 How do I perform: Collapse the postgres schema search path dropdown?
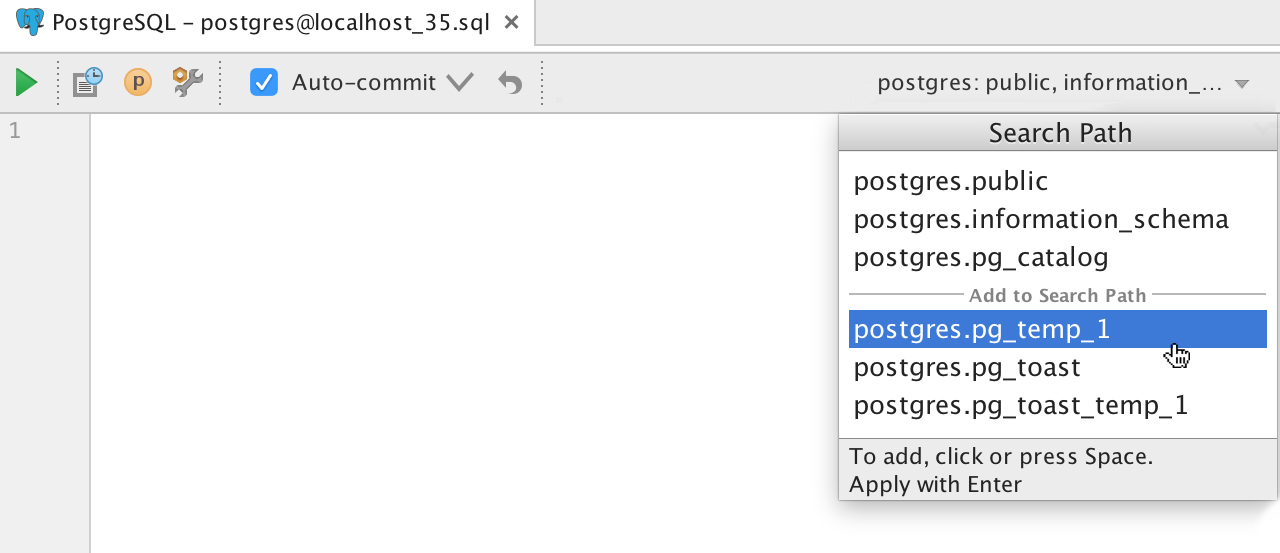1242,84
